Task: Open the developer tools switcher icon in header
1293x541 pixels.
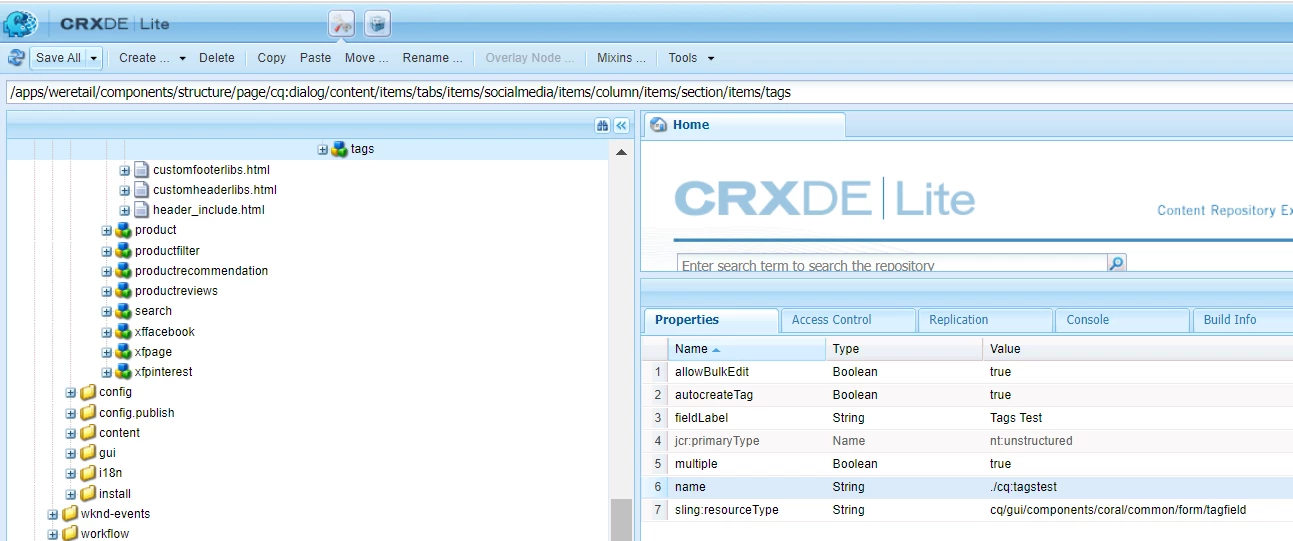Action: pos(343,23)
